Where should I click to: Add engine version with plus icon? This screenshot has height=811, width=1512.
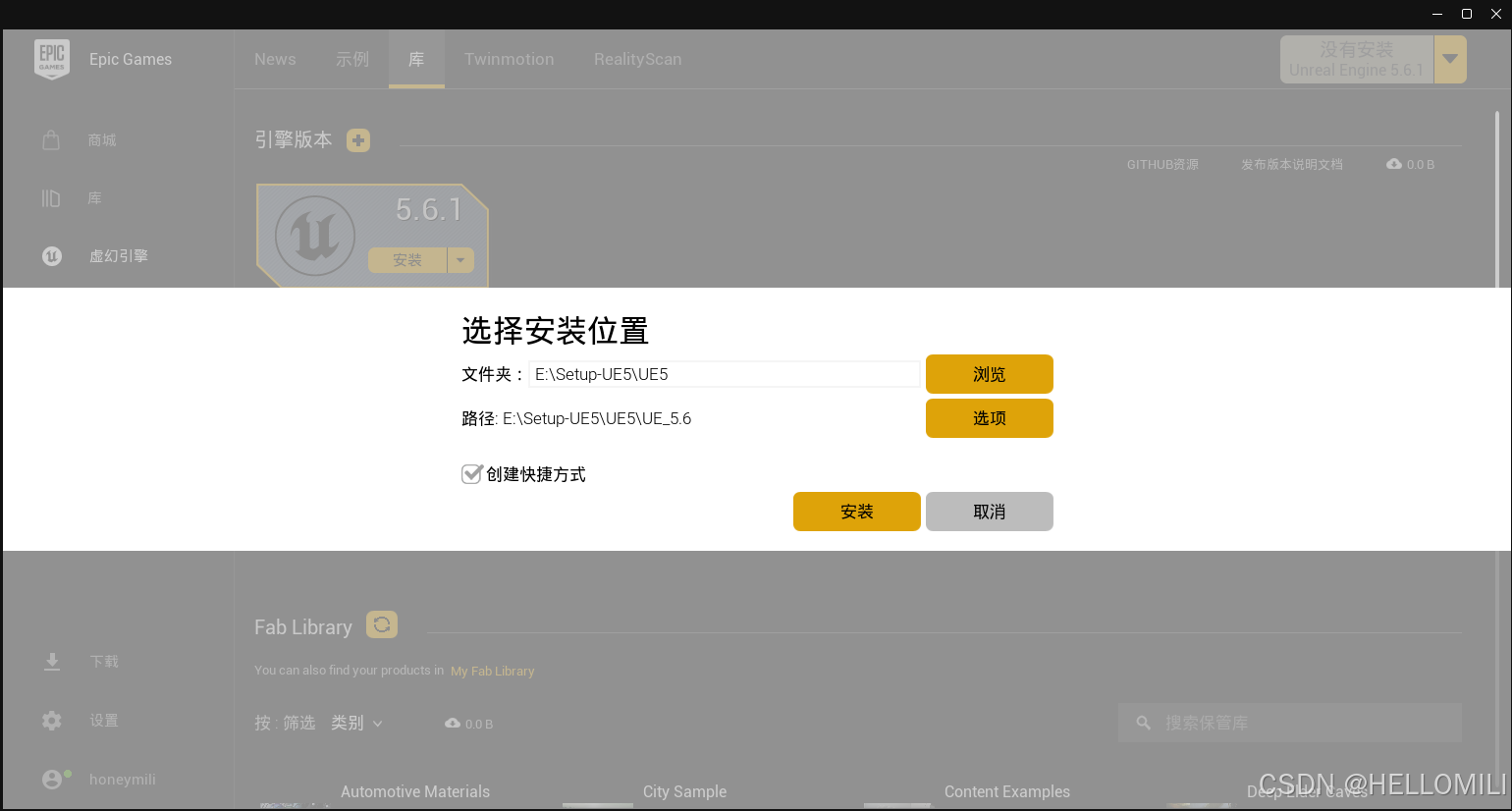coord(358,140)
